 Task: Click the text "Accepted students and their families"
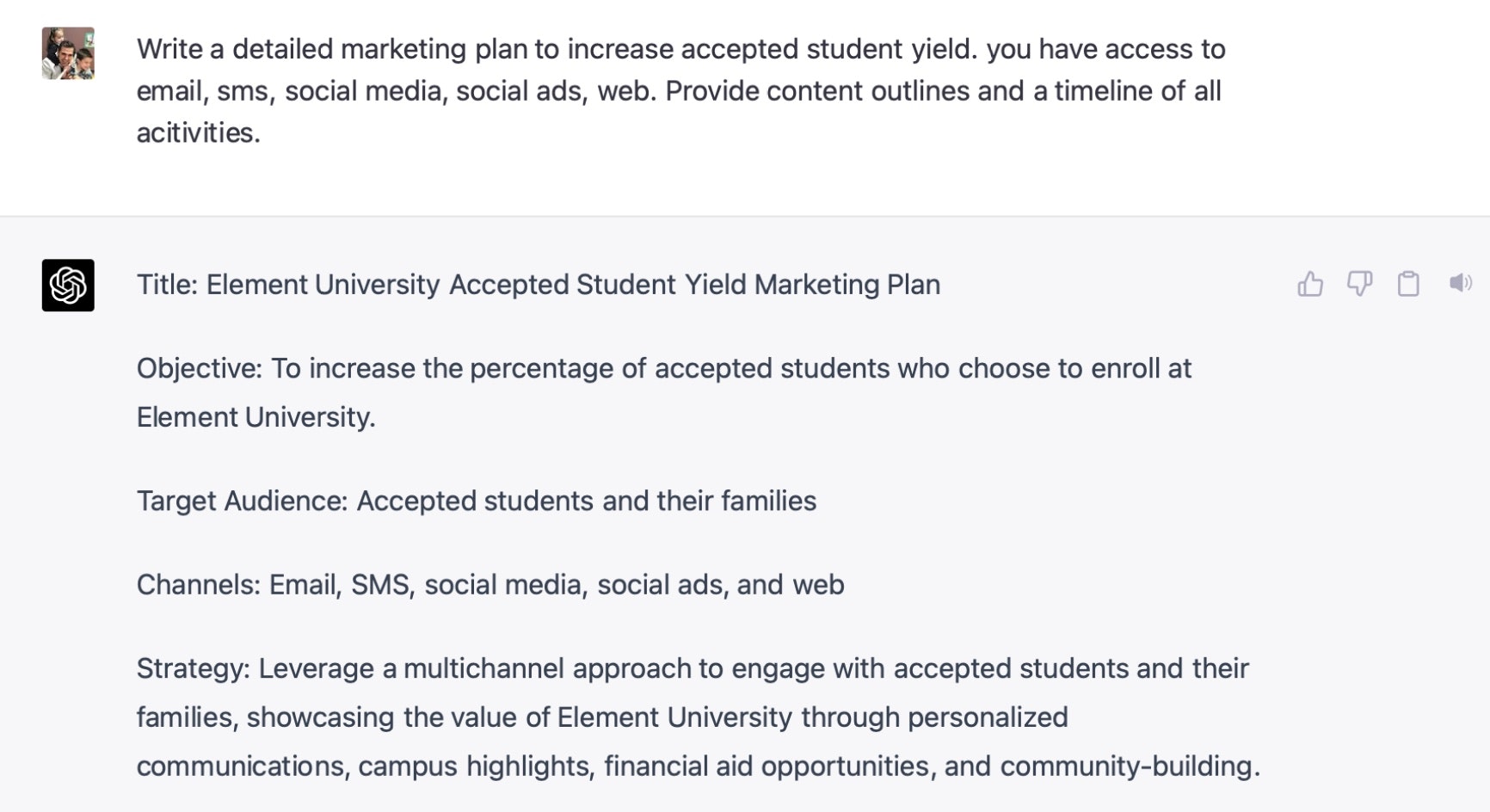pyautogui.click(x=586, y=501)
